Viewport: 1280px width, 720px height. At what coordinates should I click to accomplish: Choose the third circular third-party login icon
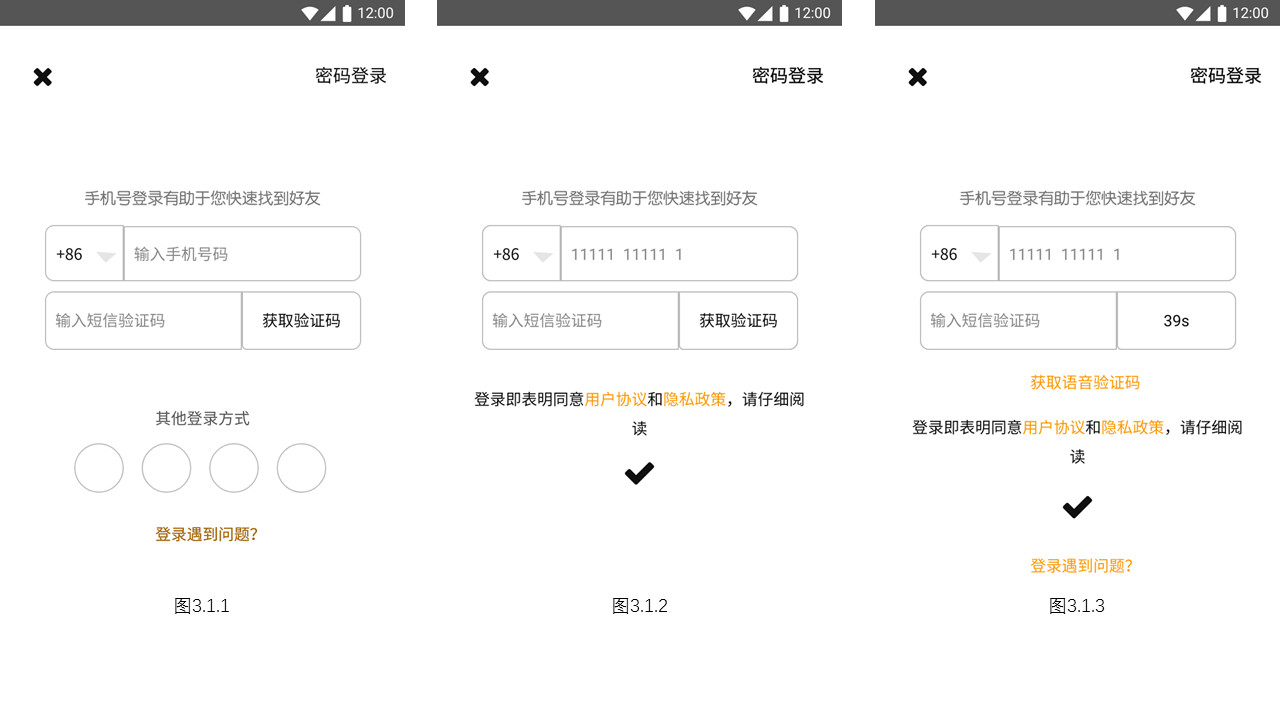click(x=234, y=468)
